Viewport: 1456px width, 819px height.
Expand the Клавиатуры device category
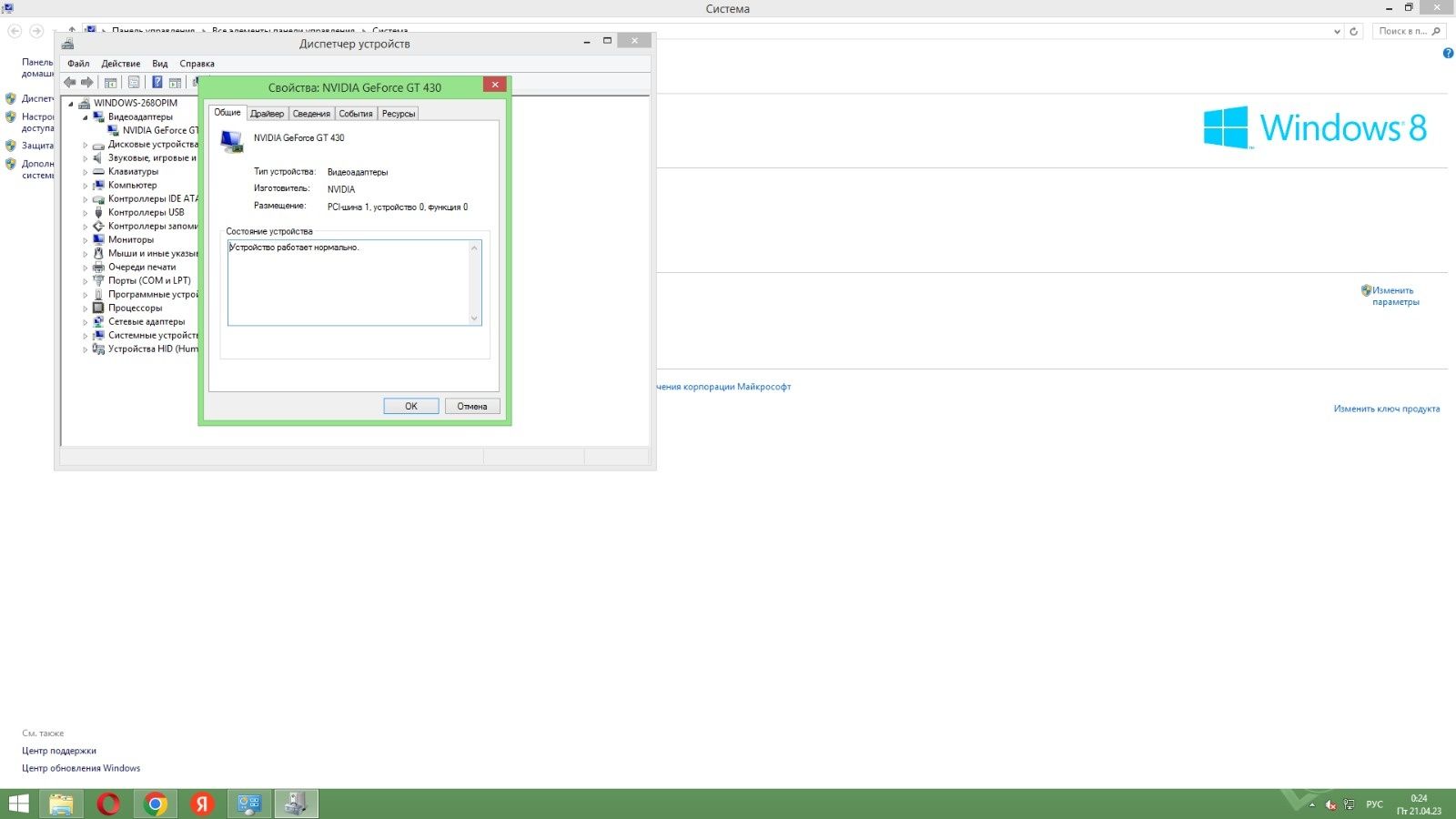click(86, 172)
